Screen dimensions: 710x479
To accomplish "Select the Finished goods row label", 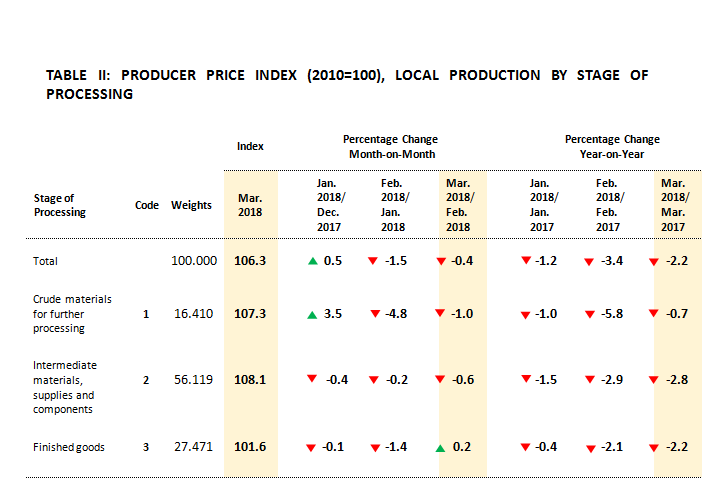I will point(69,447).
